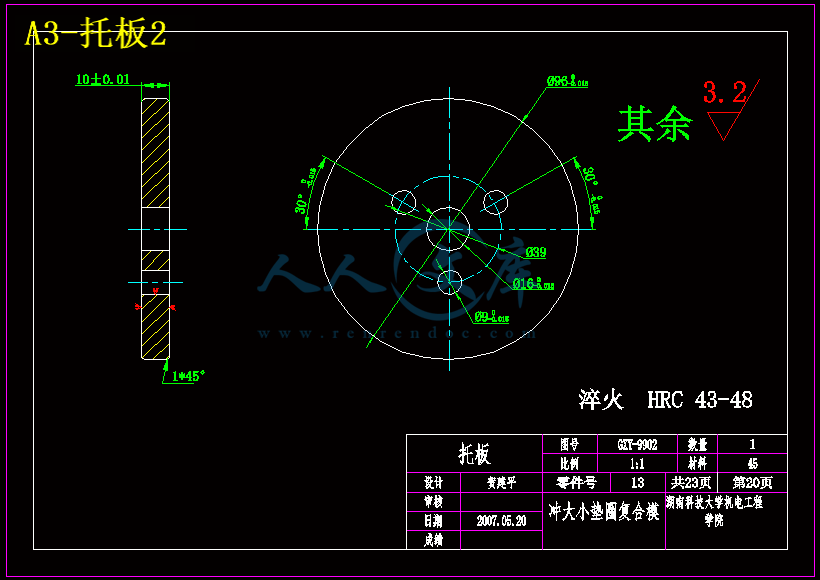The image size is (820, 580).
Task: Click the "淬火 HRC 43-48" heat treatment note
Action: (x=665, y=400)
